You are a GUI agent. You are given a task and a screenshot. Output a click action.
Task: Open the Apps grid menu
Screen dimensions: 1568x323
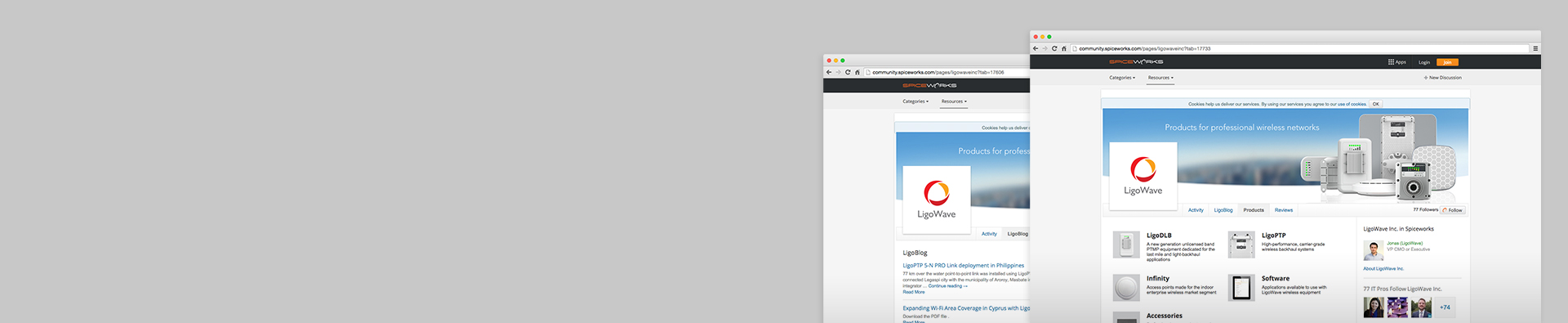click(x=1397, y=62)
